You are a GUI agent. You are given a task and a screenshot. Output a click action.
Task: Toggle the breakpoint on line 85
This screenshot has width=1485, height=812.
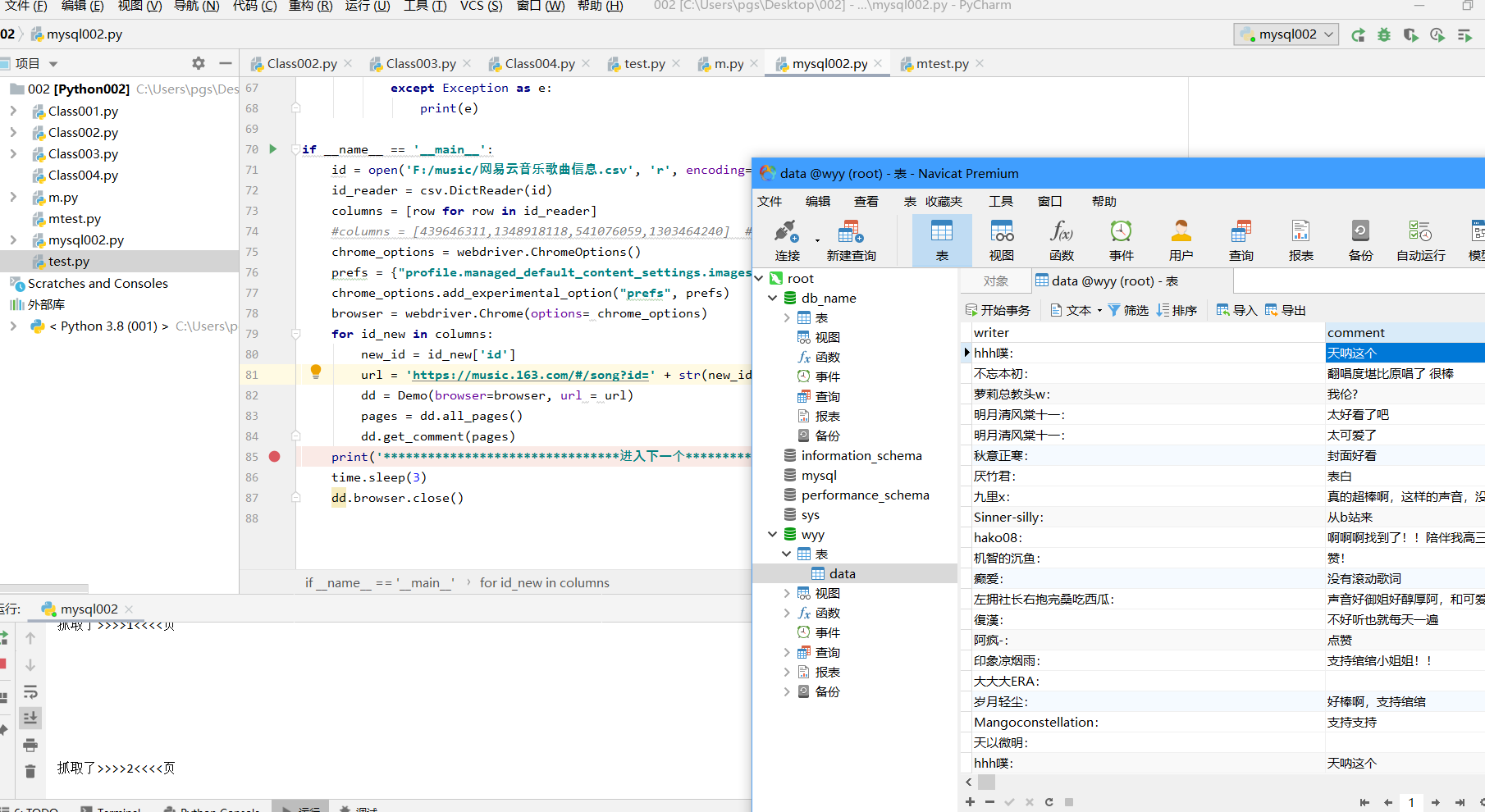[x=275, y=457]
